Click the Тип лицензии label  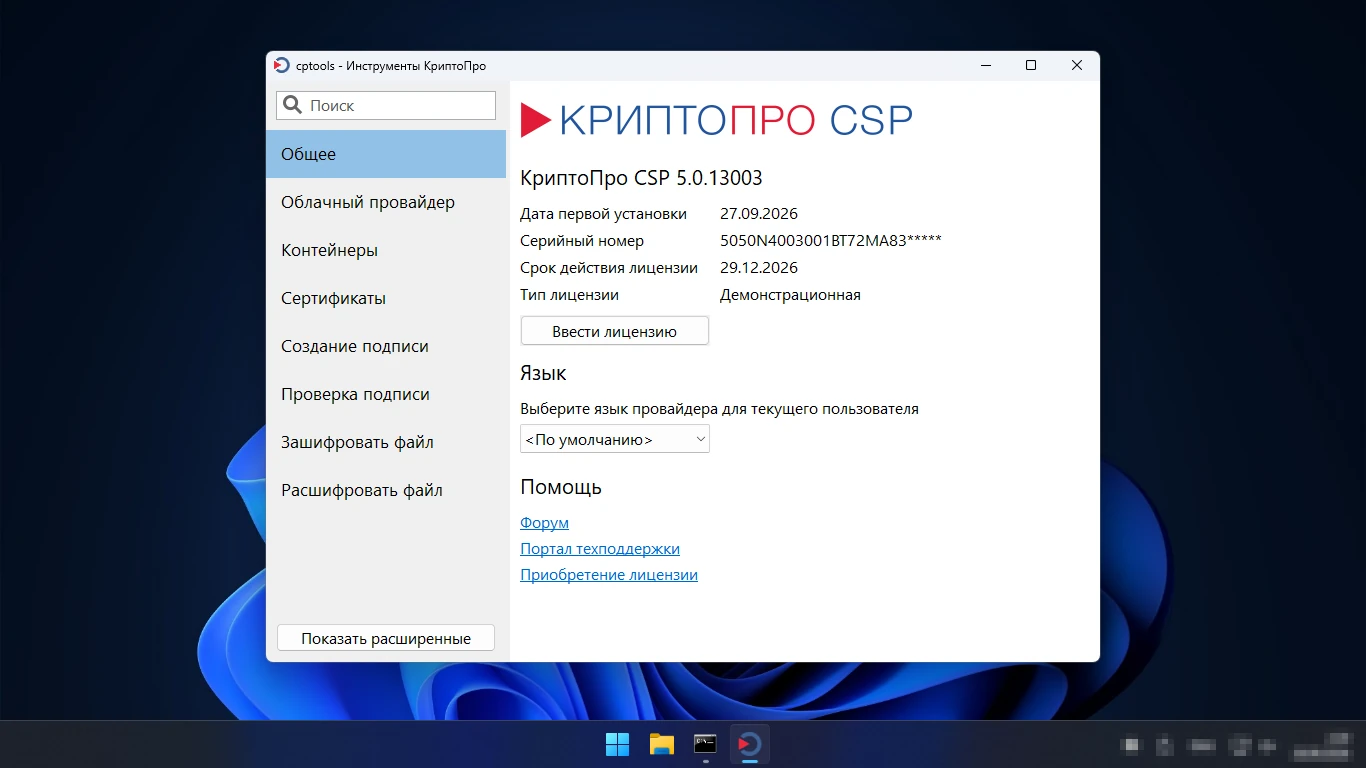[x=569, y=294]
